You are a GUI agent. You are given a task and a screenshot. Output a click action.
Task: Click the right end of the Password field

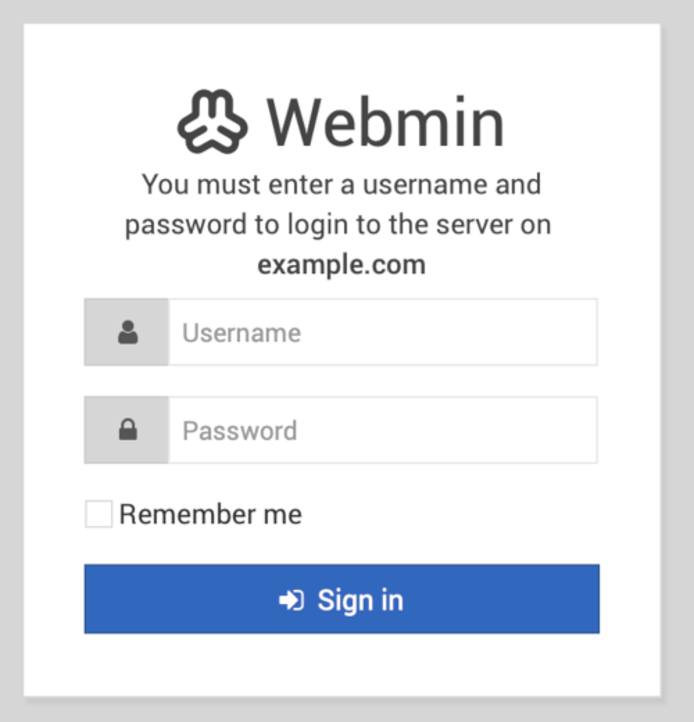click(580, 430)
